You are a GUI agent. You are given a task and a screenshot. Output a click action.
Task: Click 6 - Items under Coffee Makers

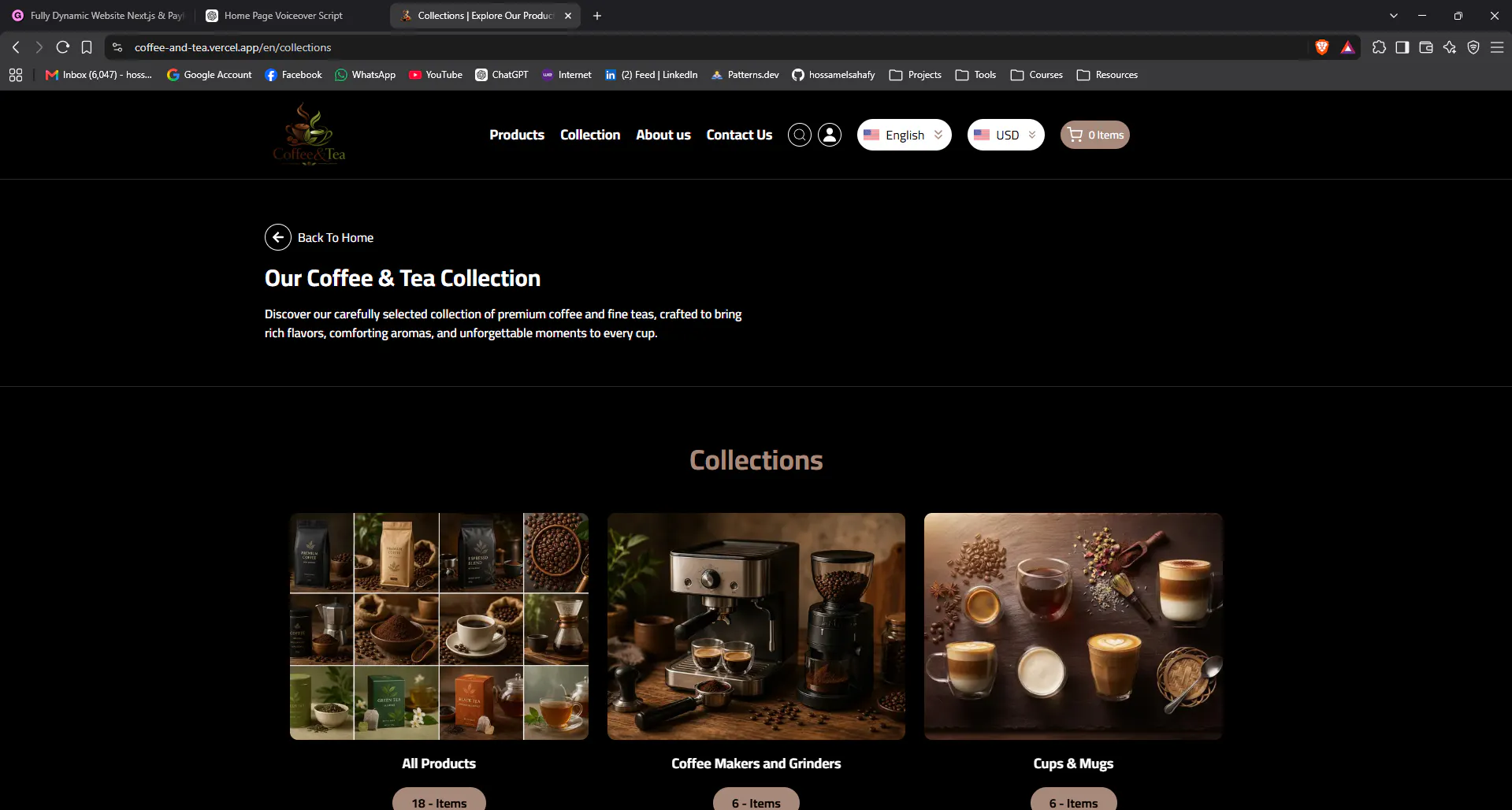[756, 801]
